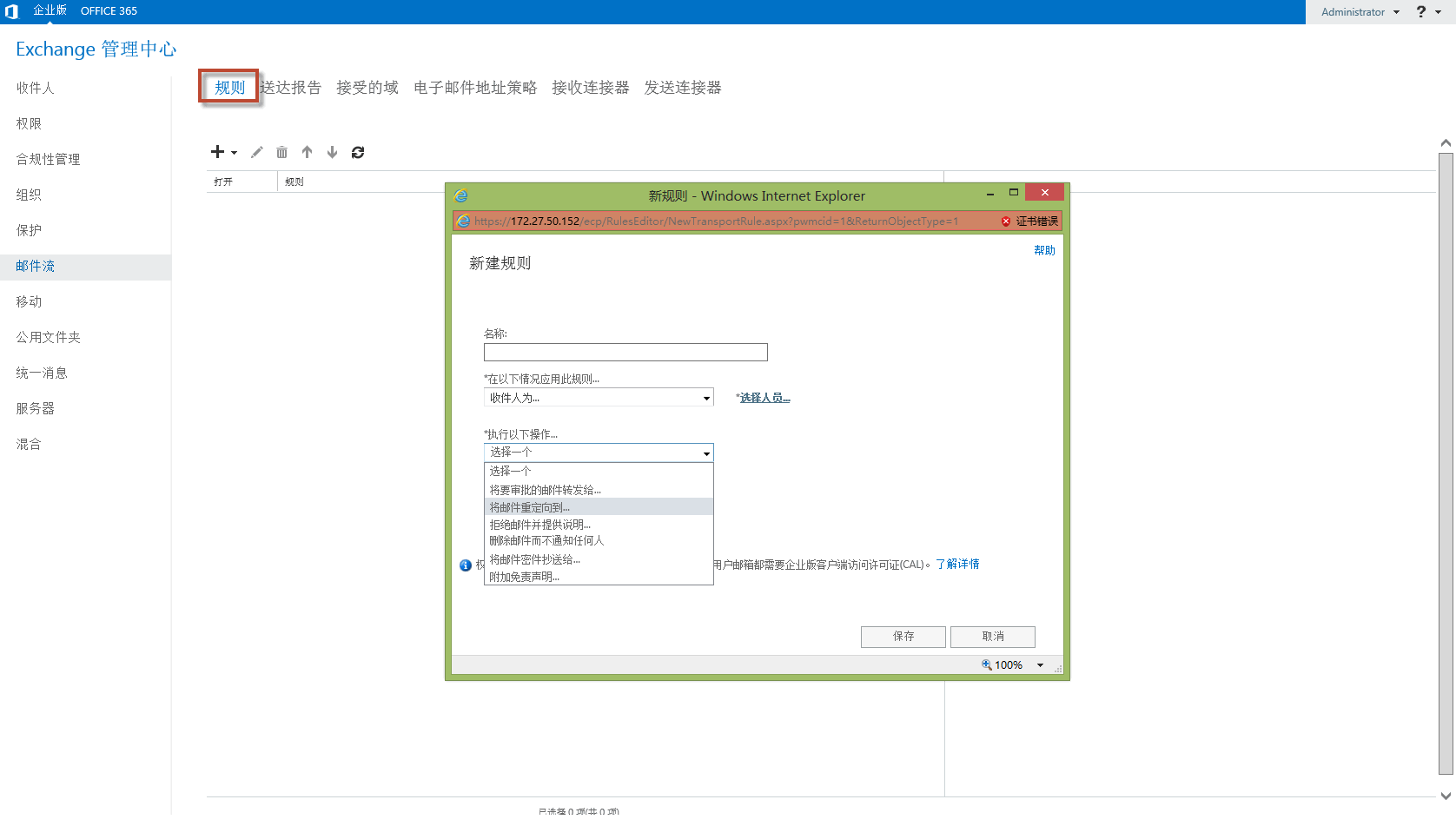Collapse the 执行以下操作 action dropdown
1456x826 pixels.
(x=599, y=453)
